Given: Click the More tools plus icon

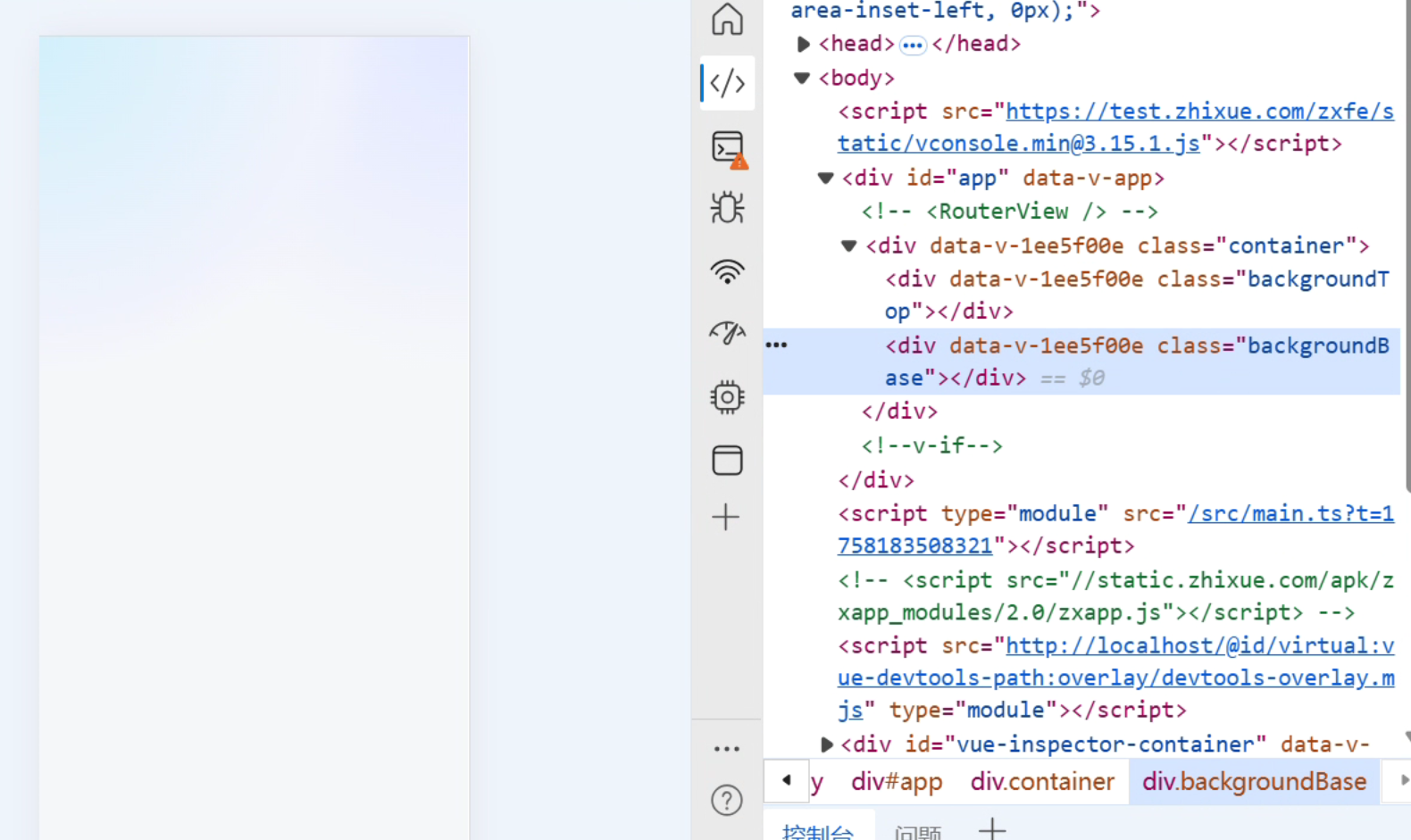Looking at the screenshot, I should tap(726, 517).
